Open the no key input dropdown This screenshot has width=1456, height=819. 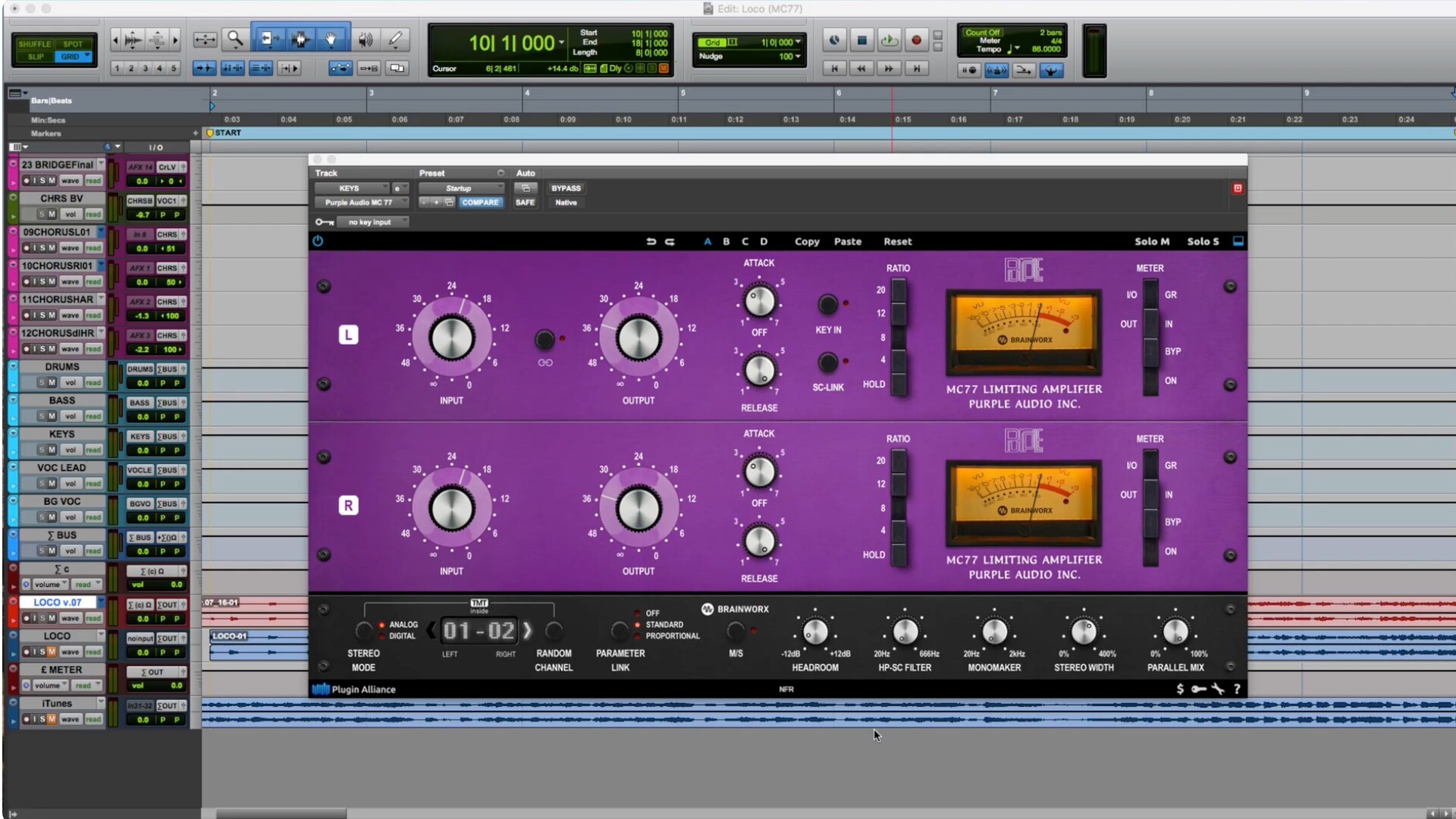[372, 222]
